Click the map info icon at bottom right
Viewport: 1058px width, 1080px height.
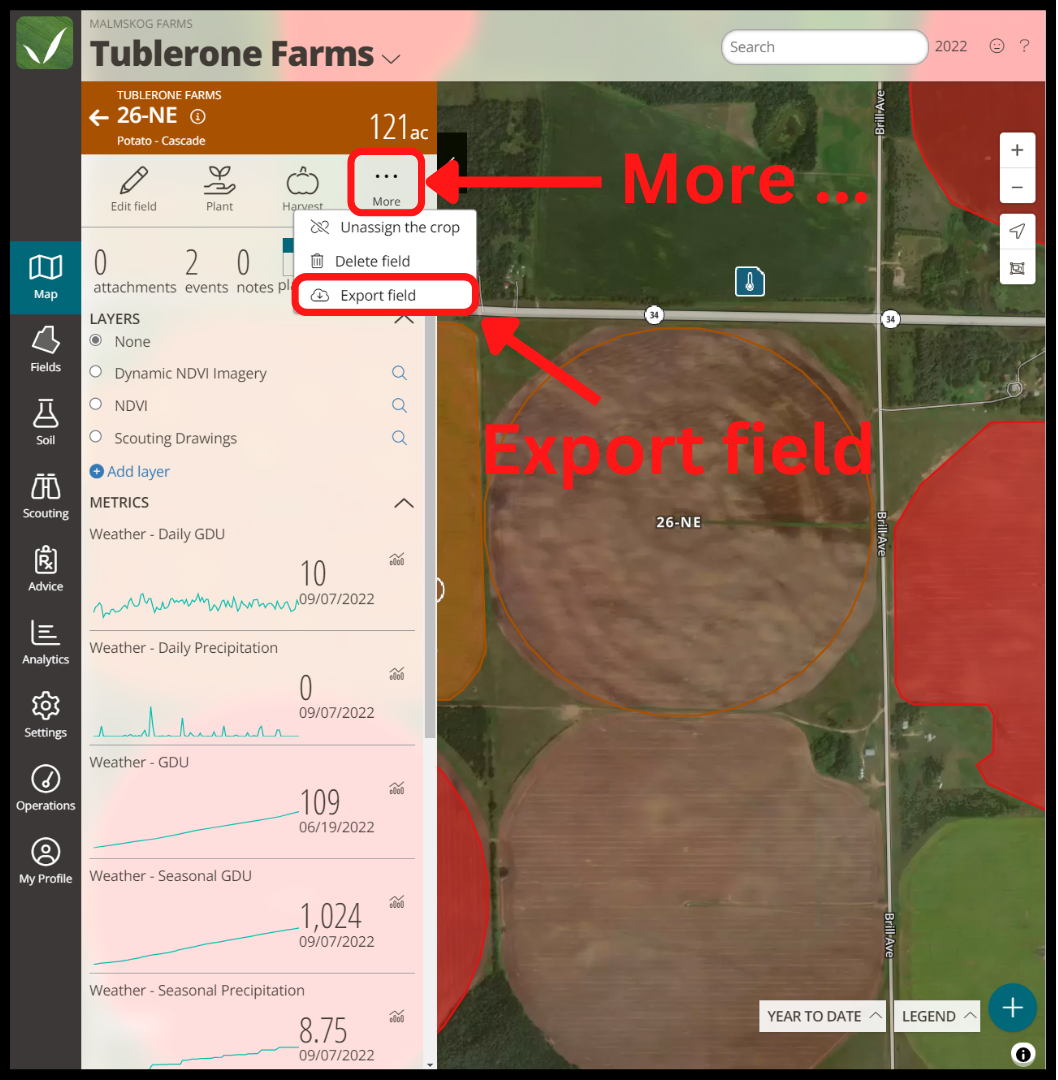point(1023,1054)
